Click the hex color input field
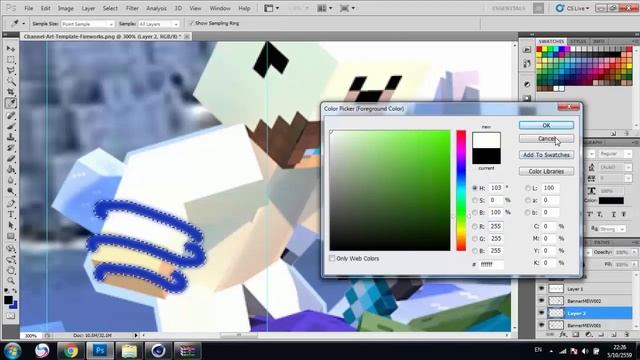The height and width of the screenshot is (360, 640). 491,264
